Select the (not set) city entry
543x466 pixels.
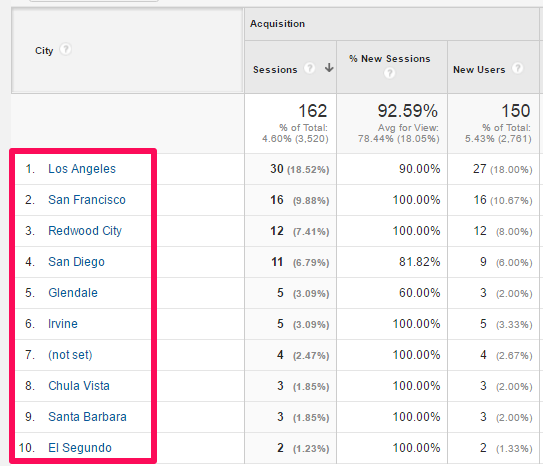(x=70, y=355)
